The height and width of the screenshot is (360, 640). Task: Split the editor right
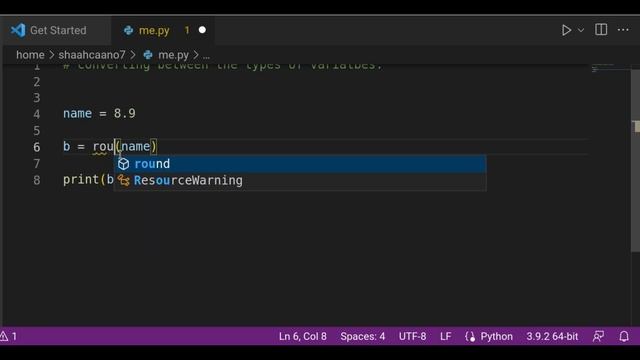pyautogui.click(x=601, y=30)
